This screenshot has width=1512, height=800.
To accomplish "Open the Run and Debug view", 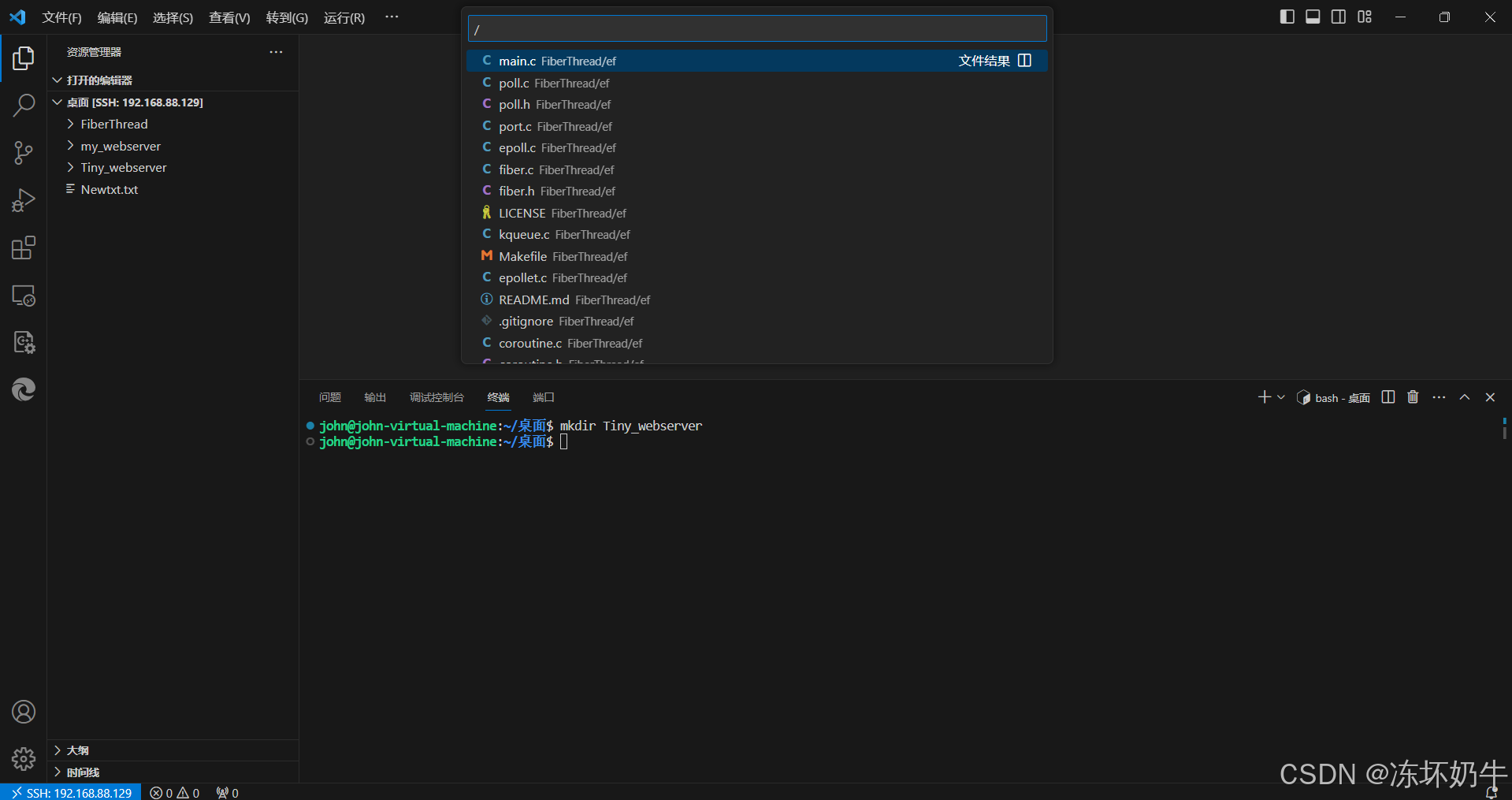I will pos(24,199).
